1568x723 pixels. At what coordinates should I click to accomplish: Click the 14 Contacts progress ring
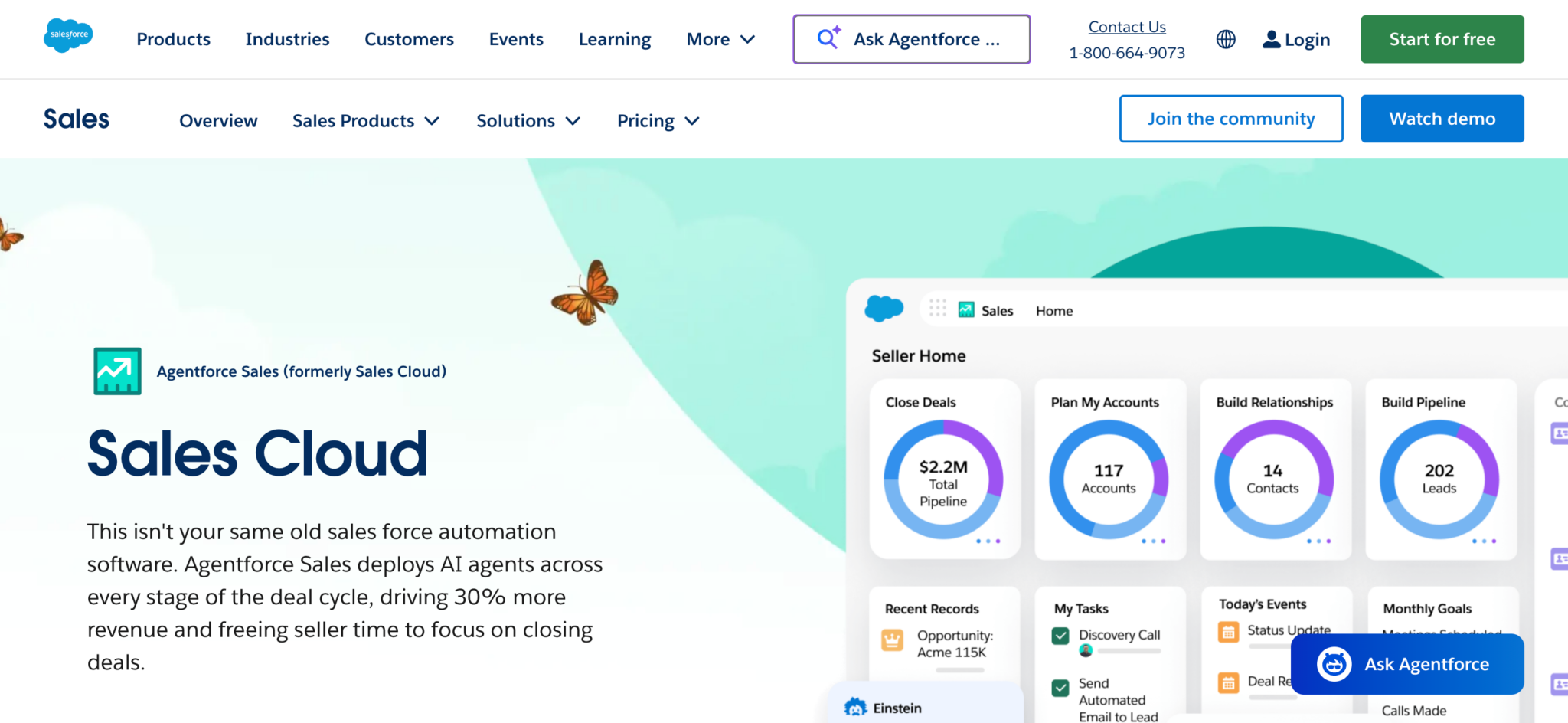coord(1274,479)
